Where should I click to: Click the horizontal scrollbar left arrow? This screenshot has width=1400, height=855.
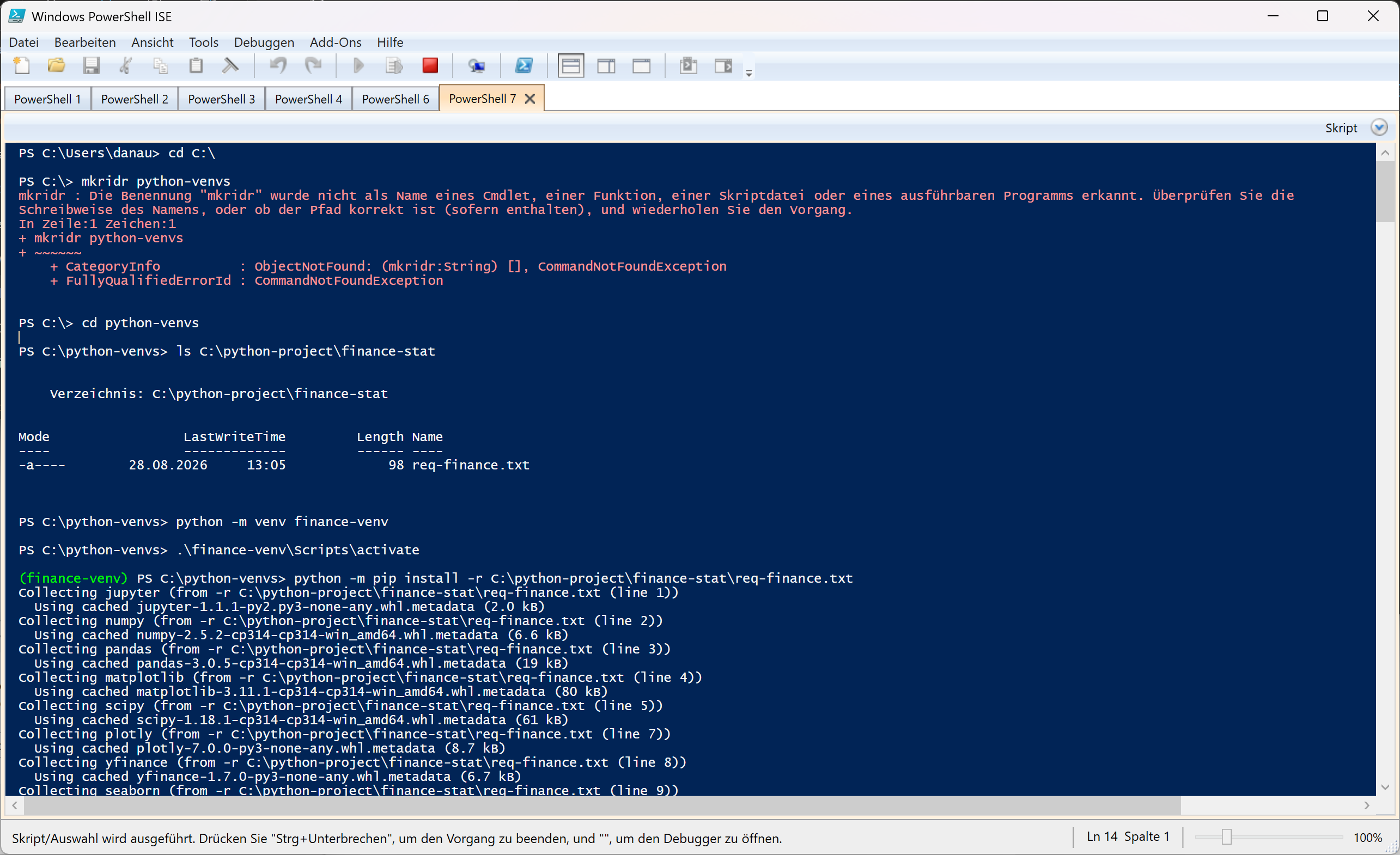point(15,805)
